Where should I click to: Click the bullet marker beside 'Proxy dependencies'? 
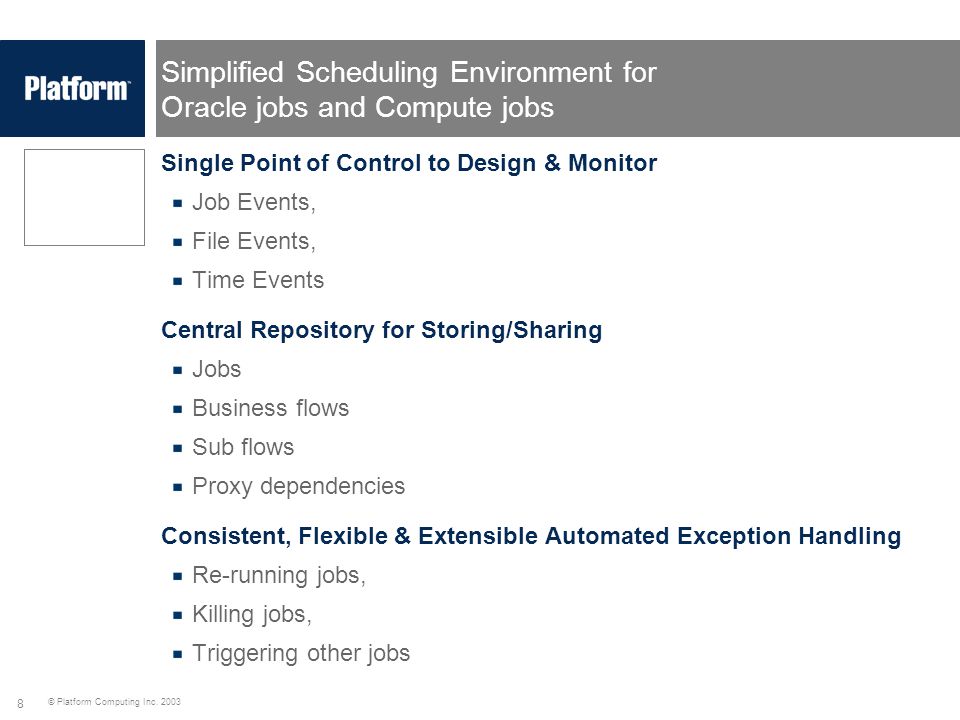click(x=178, y=488)
